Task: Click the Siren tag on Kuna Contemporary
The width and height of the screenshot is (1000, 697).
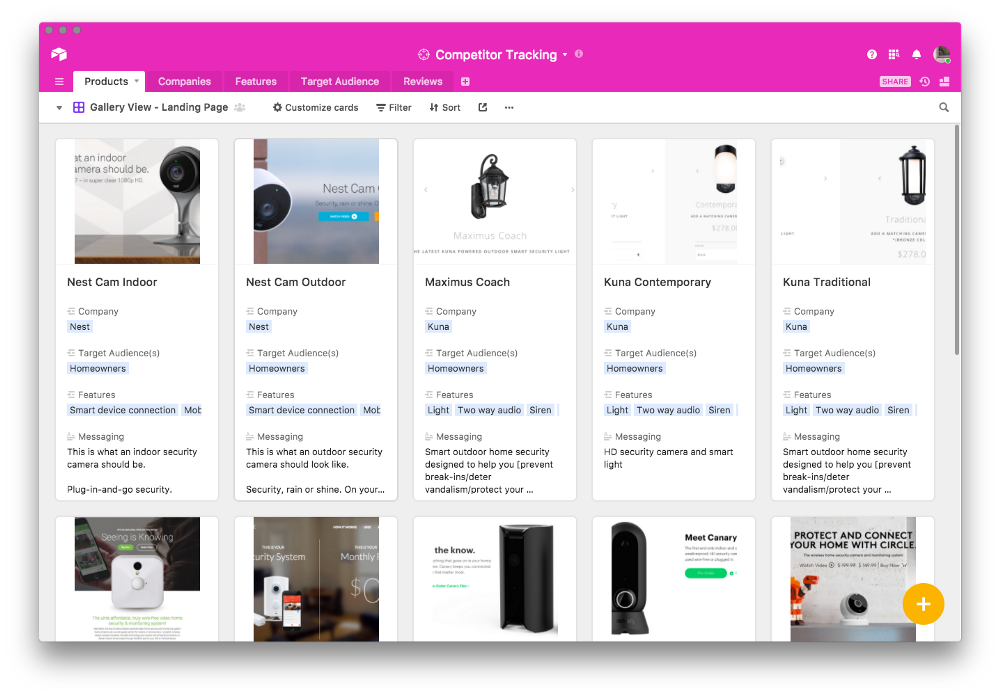Action: click(x=719, y=410)
